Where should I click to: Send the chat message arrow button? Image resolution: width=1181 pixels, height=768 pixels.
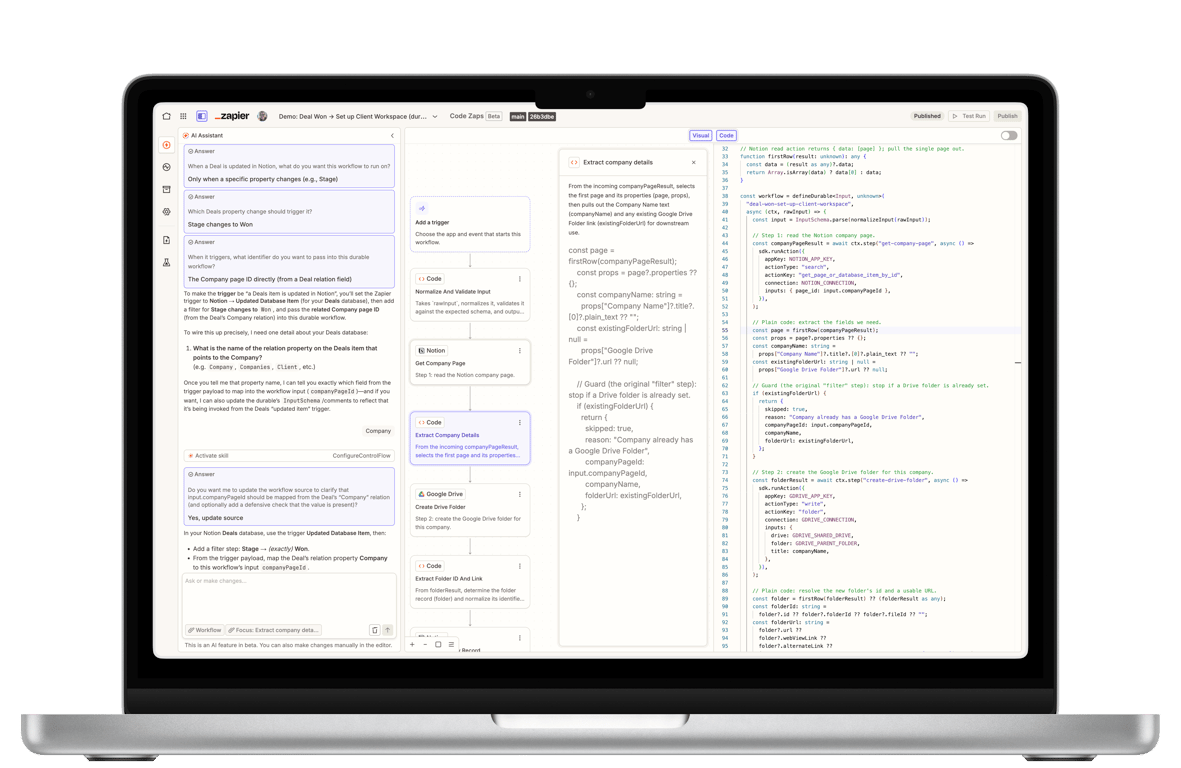pos(388,630)
